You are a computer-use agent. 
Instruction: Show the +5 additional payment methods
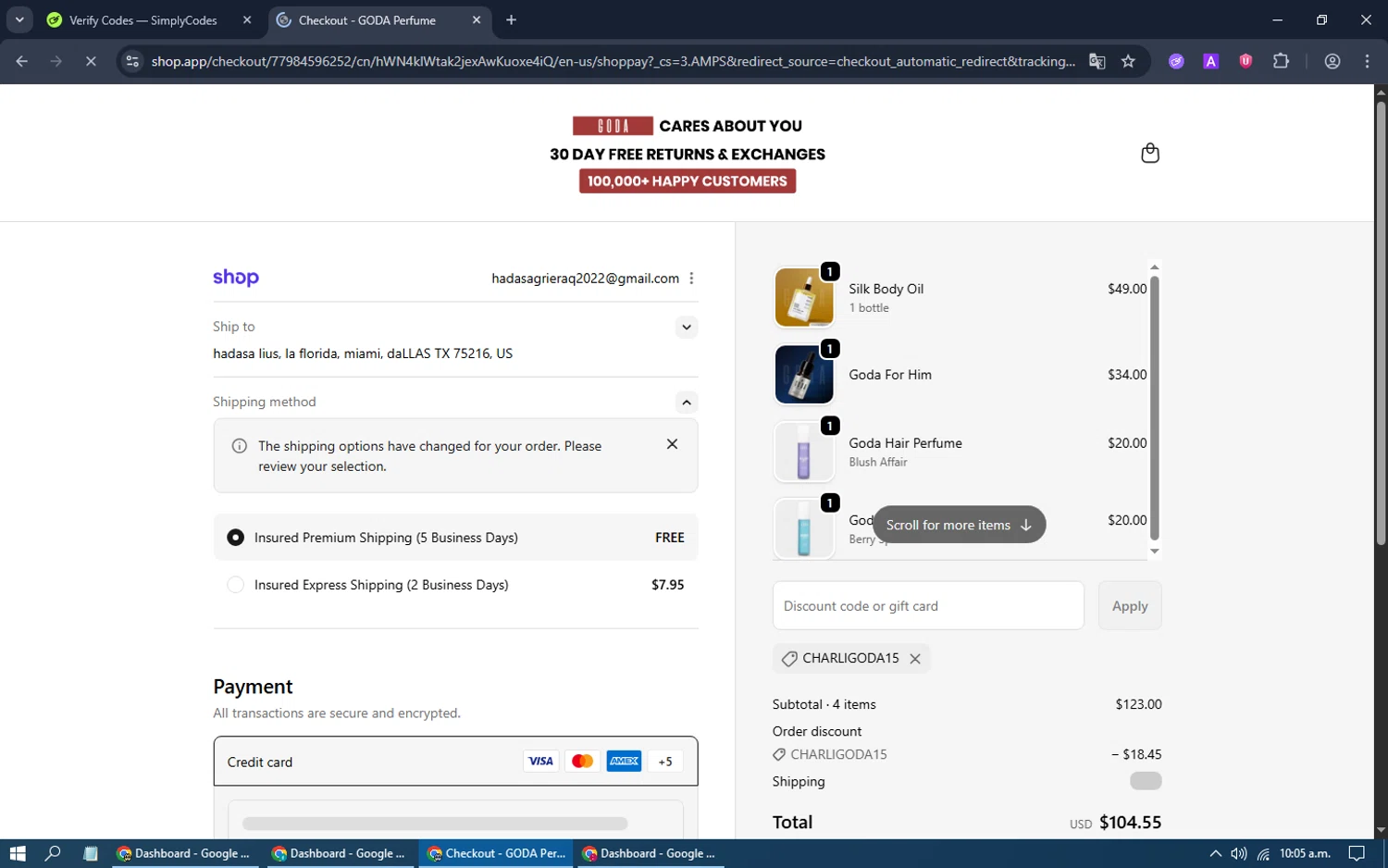point(665,762)
